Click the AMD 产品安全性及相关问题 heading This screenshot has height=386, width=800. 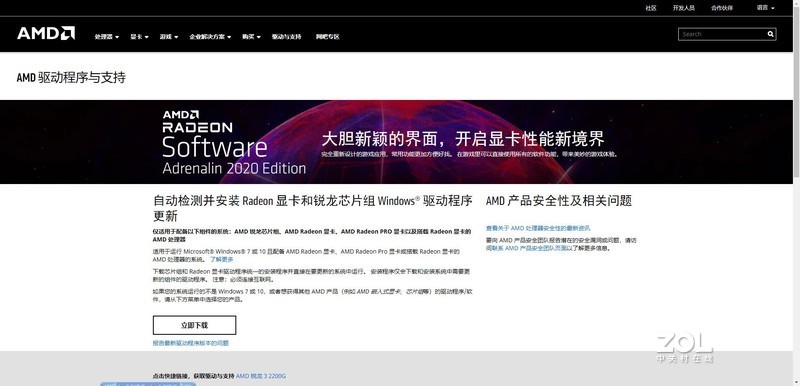click(x=559, y=201)
